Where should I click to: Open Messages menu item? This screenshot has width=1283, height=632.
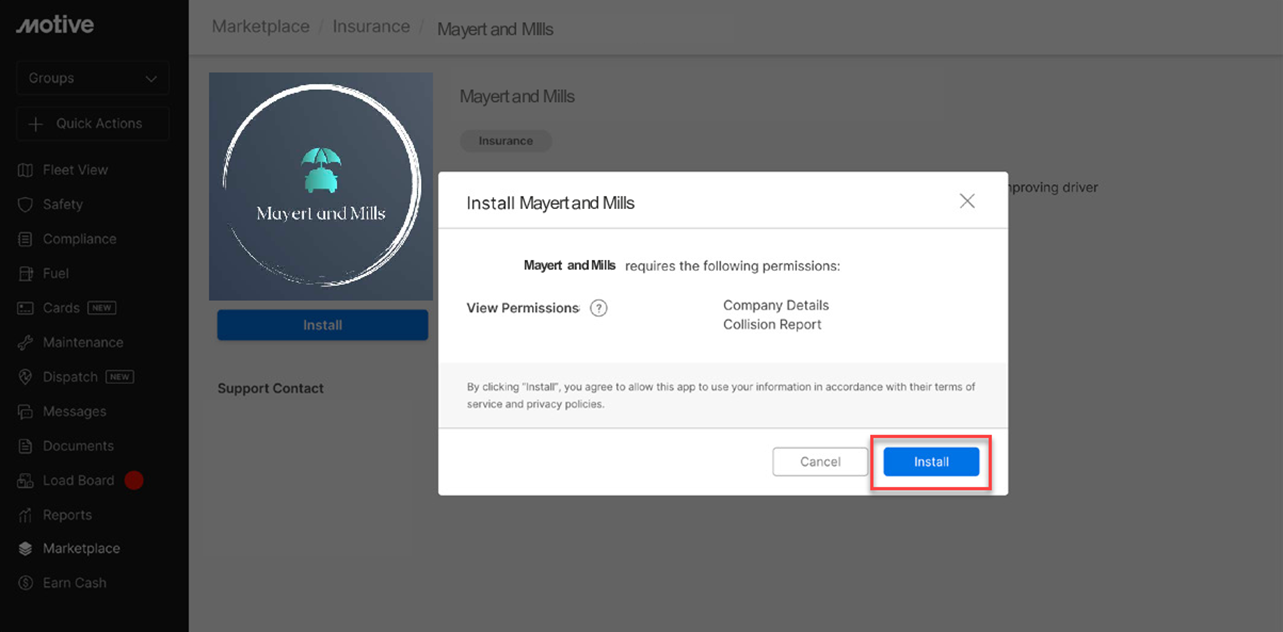(x=74, y=411)
